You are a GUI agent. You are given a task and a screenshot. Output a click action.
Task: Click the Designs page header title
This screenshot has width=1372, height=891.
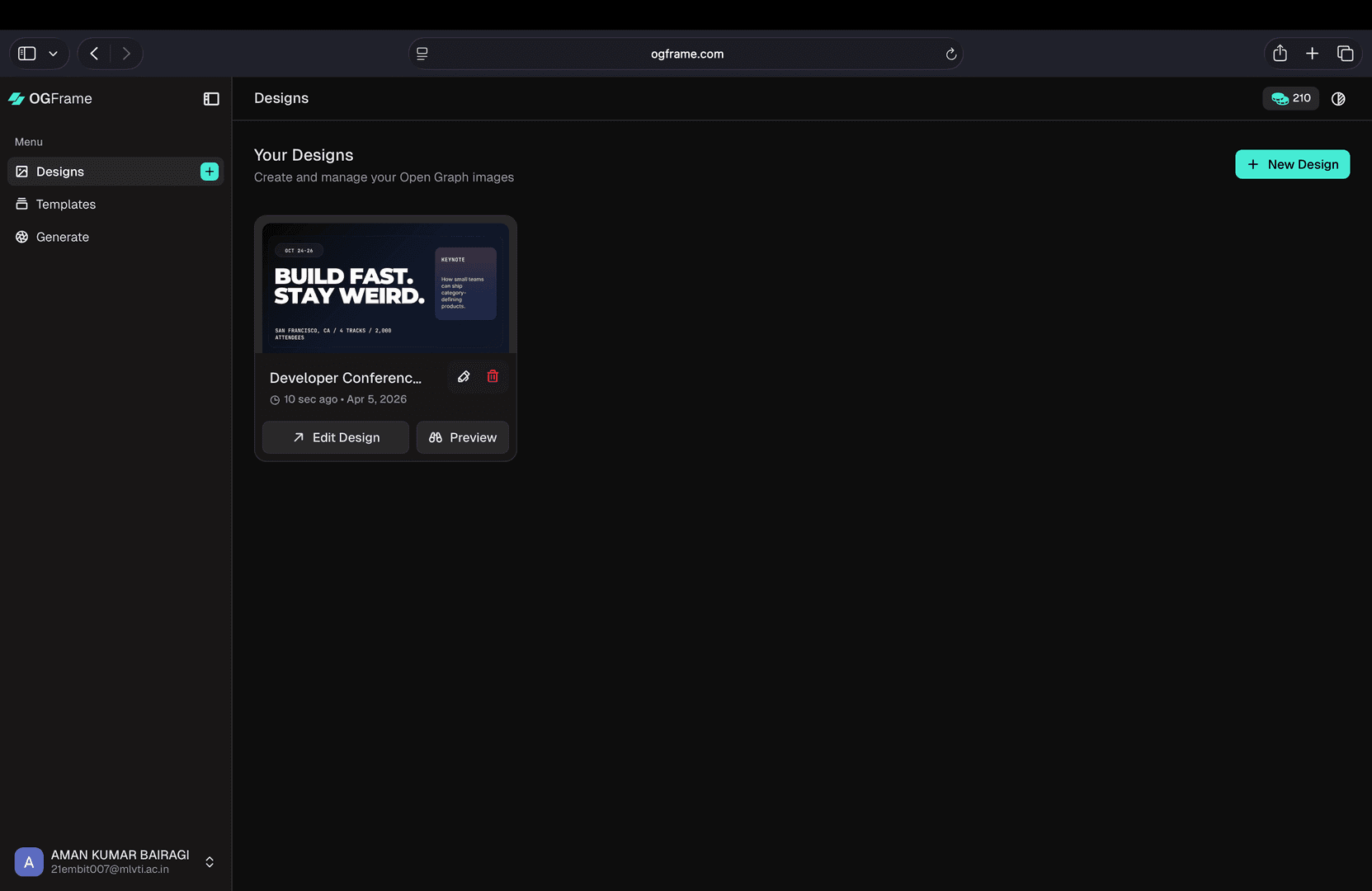pos(281,98)
